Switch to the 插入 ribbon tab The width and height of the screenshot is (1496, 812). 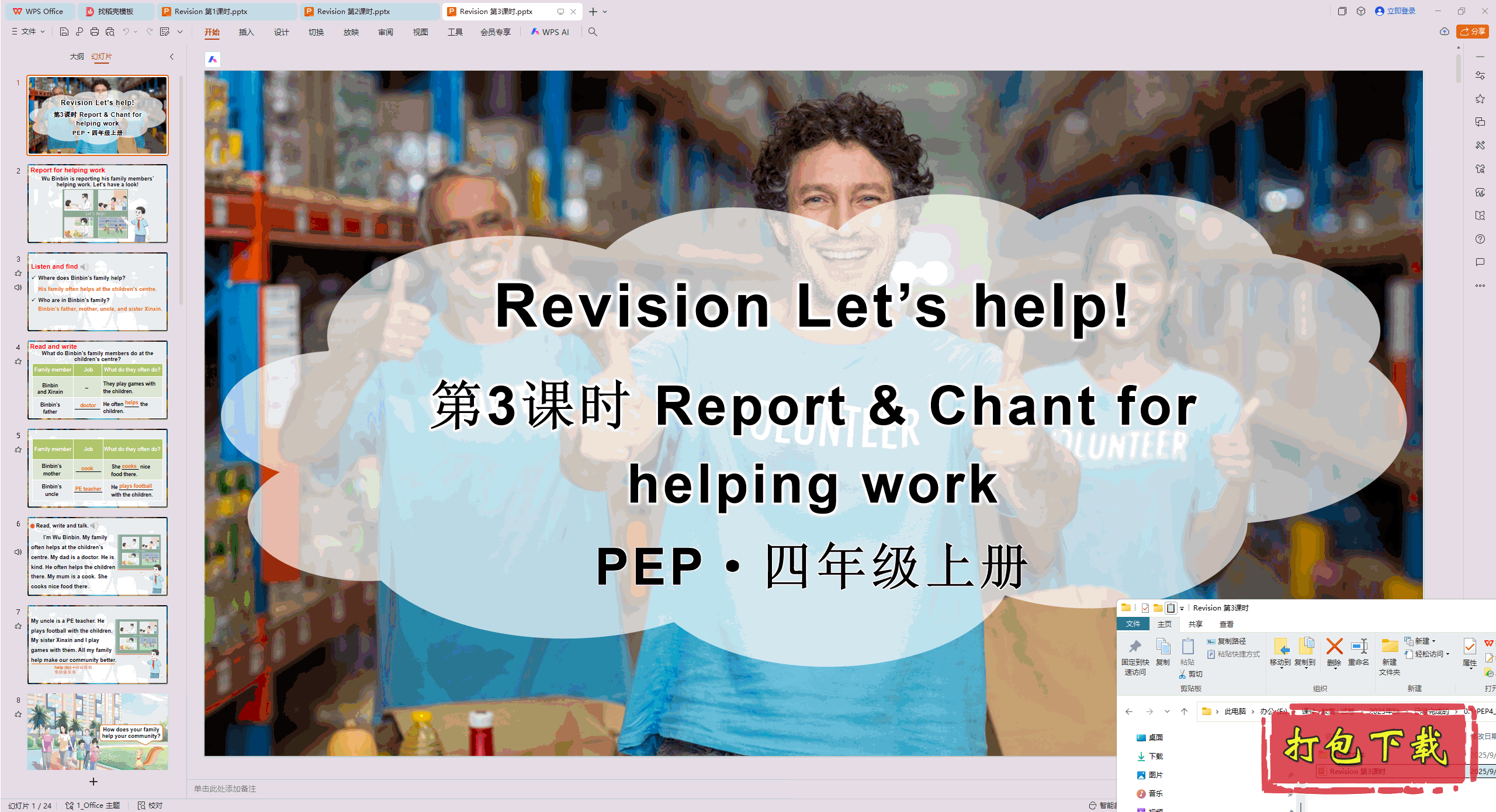[x=246, y=32]
